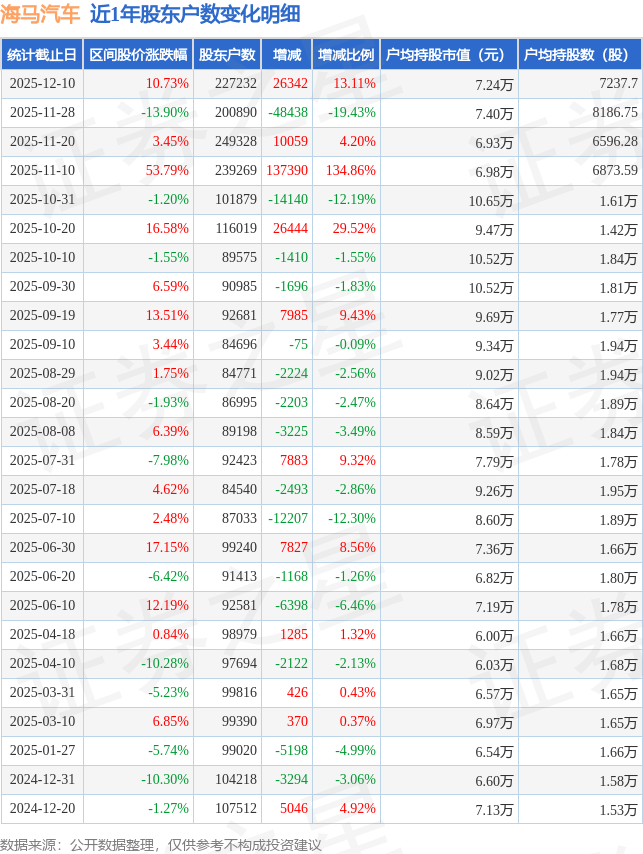
Task: Click the 增减比例 column header
Action: pyautogui.click(x=346, y=55)
